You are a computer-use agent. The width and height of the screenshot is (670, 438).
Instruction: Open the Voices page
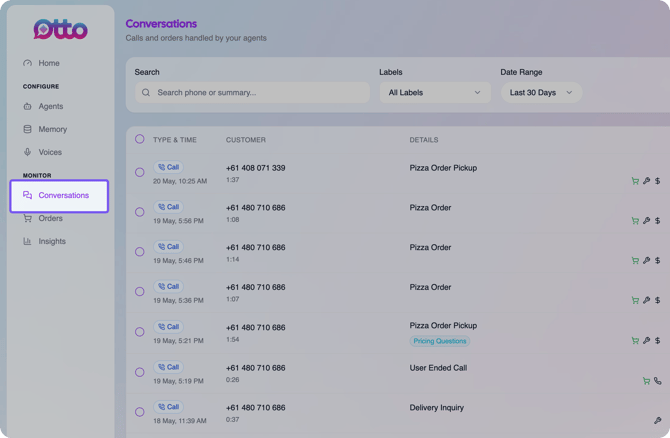click(x=42, y=152)
